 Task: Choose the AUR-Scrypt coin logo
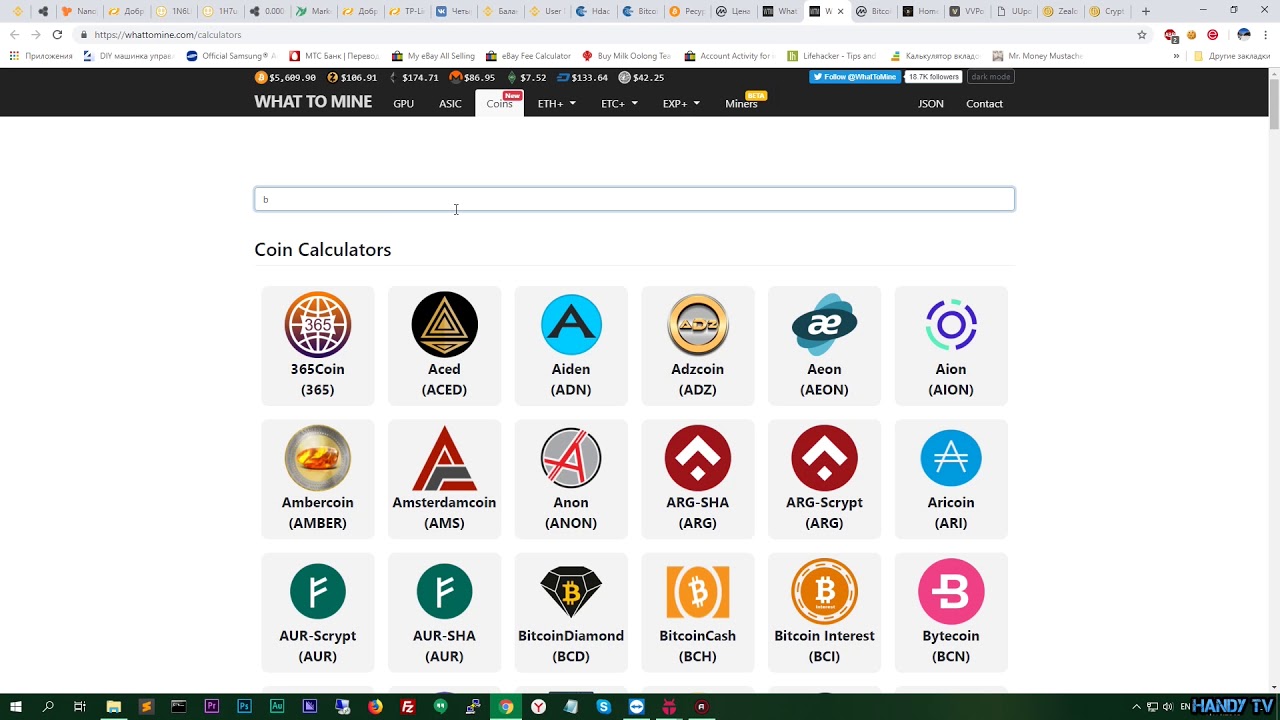pos(318,591)
